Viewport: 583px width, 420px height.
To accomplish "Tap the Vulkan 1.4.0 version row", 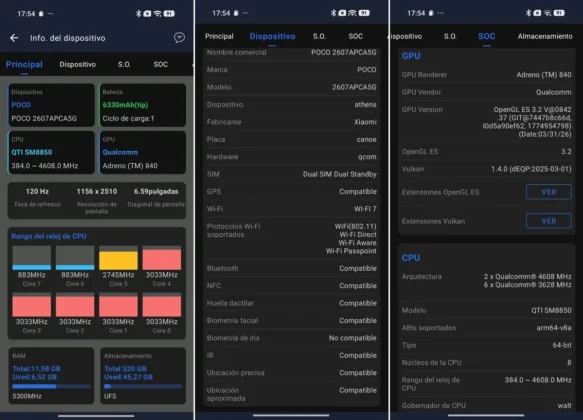I will [486, 169].
